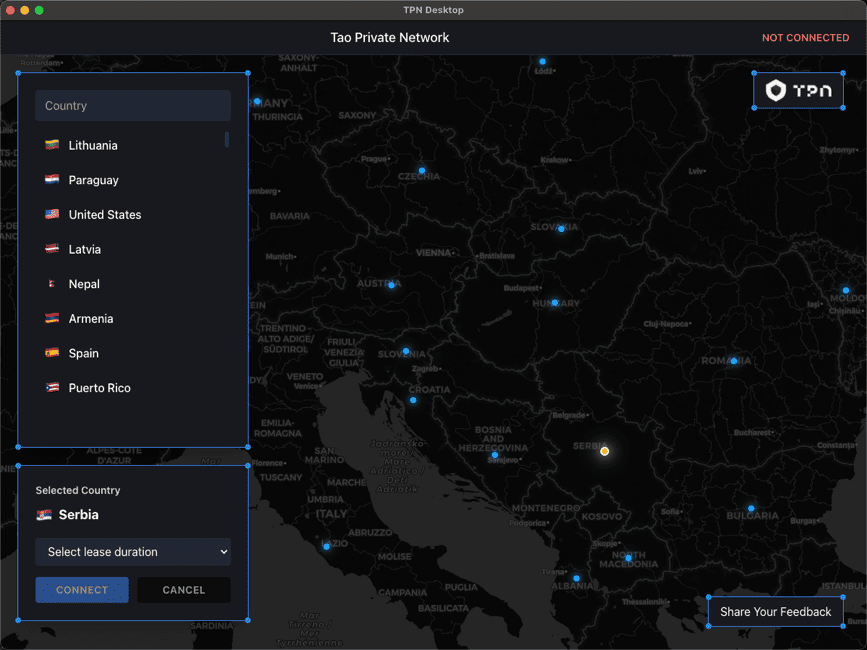Open Share Your Feedback
Image resolution: width=867 pixels, height=650 pixels.
coord(775,612)
